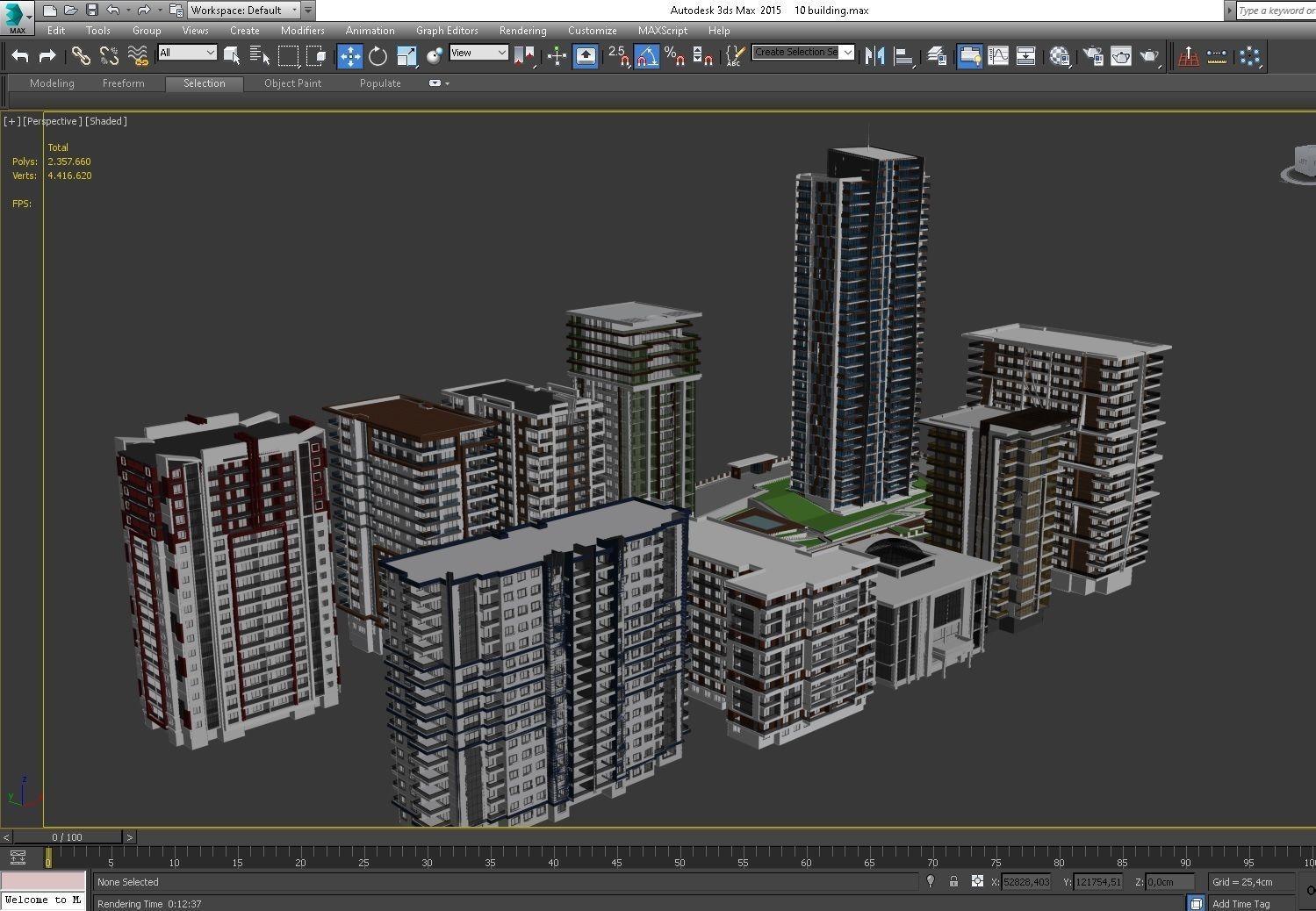Click the Mirror tool icon
Screen dimensions: 1316x911
pos(874,56)
